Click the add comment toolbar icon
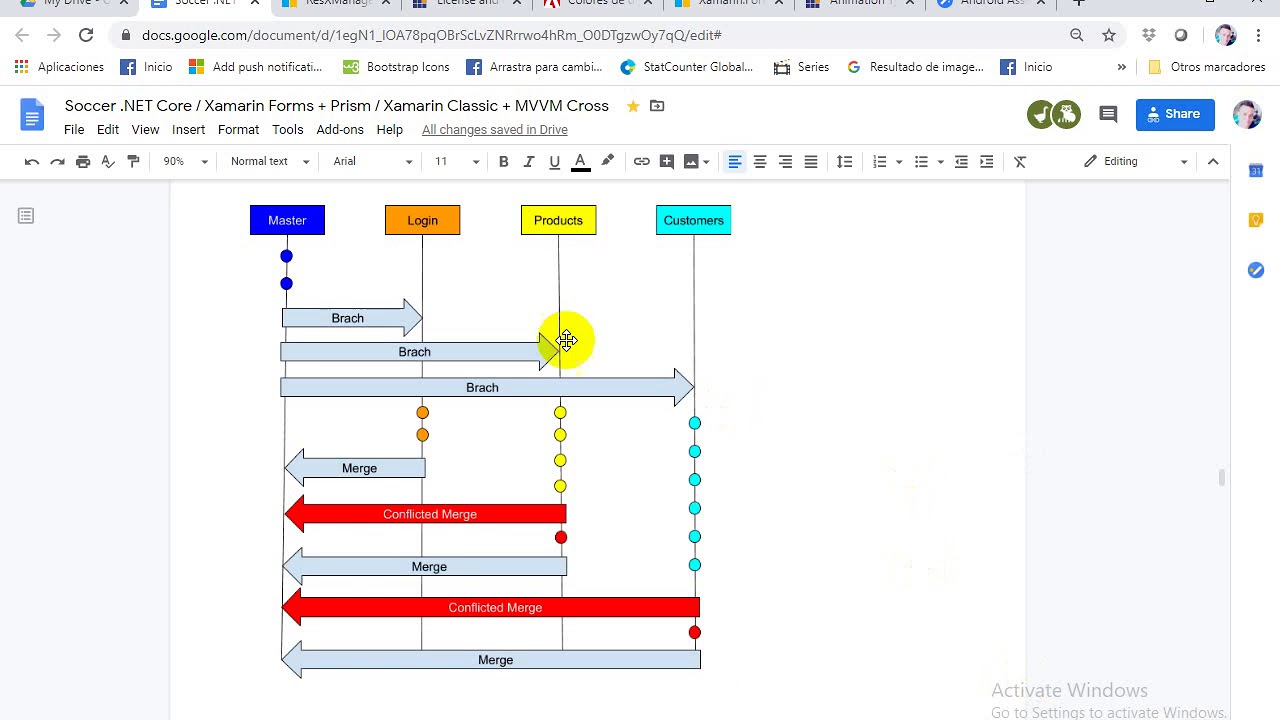Viewport: 1280px width, 720px height. [x=667, y=161]
